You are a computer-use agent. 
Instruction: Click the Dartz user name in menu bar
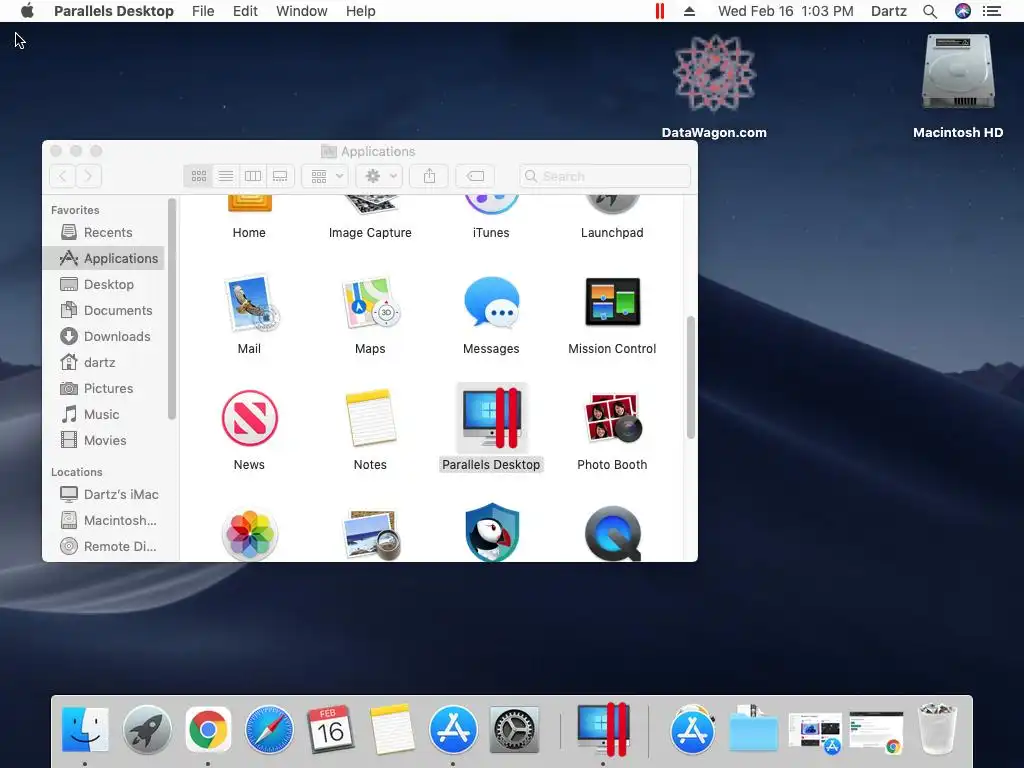click(x=889, y=11)
